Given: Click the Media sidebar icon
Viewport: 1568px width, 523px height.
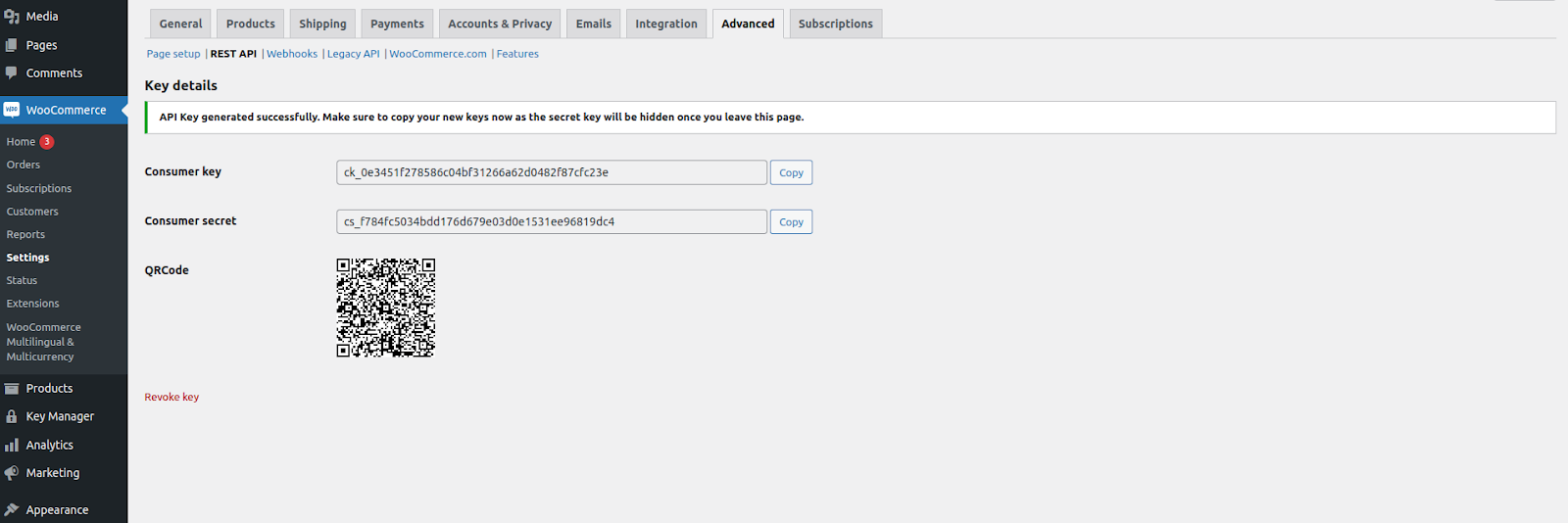Looking at the screenshot, I should click(x=12, y=17).
